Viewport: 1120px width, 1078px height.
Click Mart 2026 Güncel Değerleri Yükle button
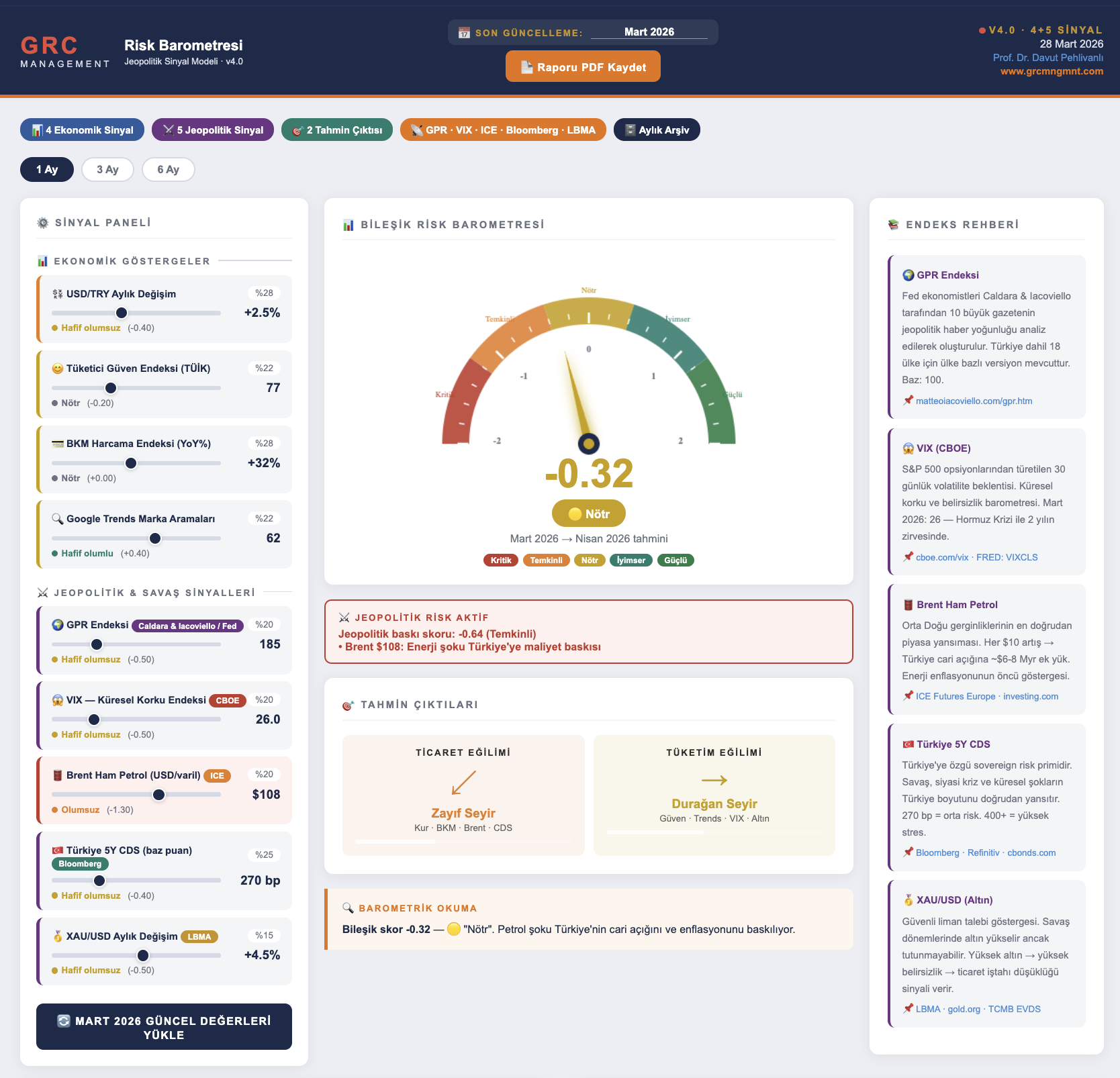tap(164, 1027)
